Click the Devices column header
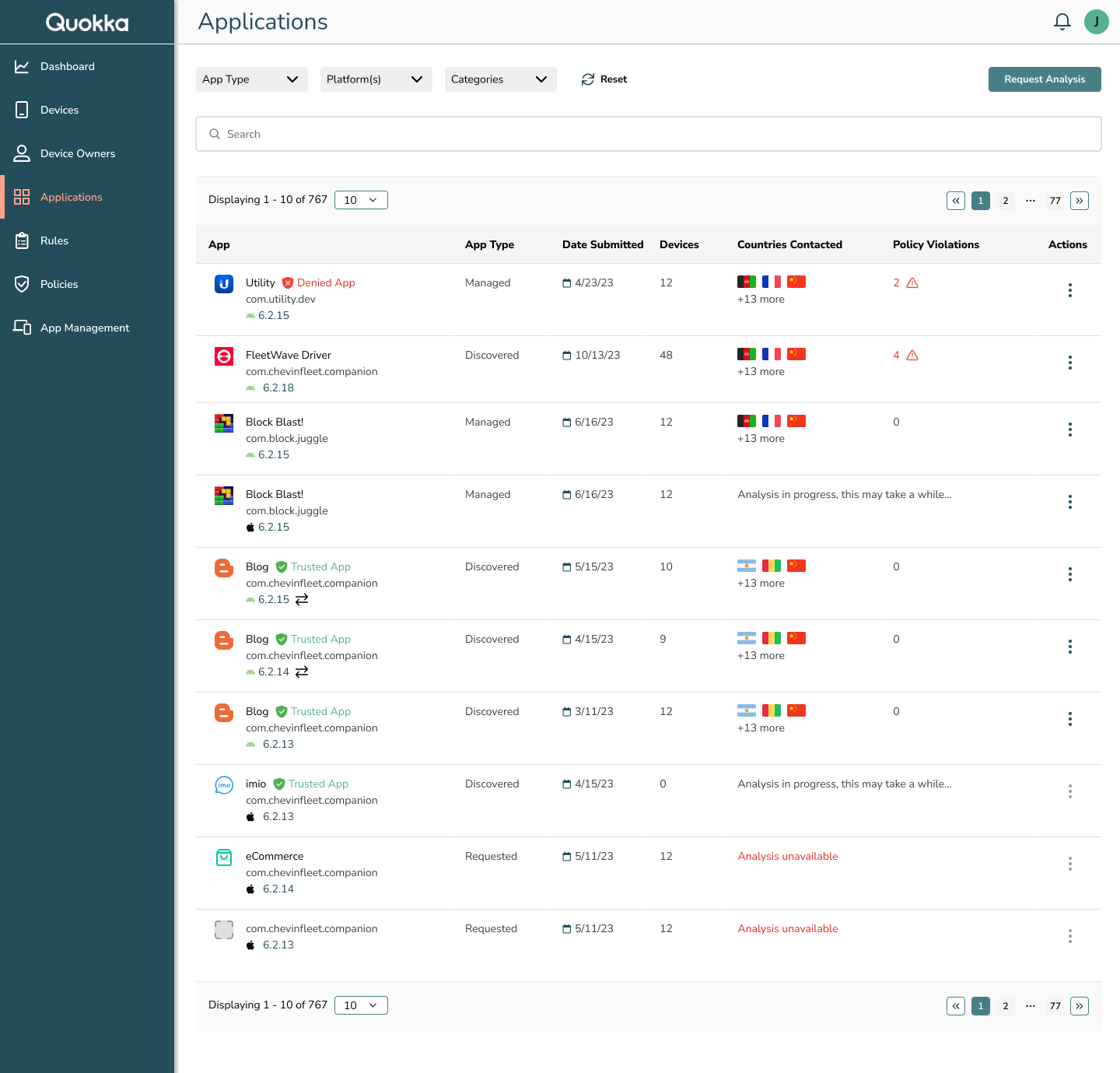Screen dimensions: 1120x1073 [679, 244]
